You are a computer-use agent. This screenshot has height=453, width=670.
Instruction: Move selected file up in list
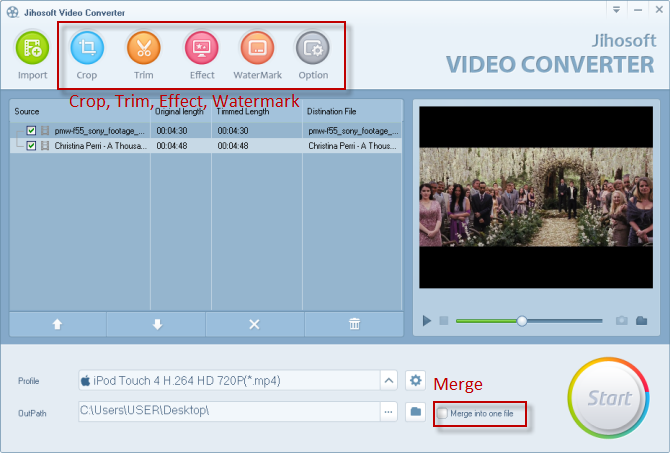click(x=57, y=324)
